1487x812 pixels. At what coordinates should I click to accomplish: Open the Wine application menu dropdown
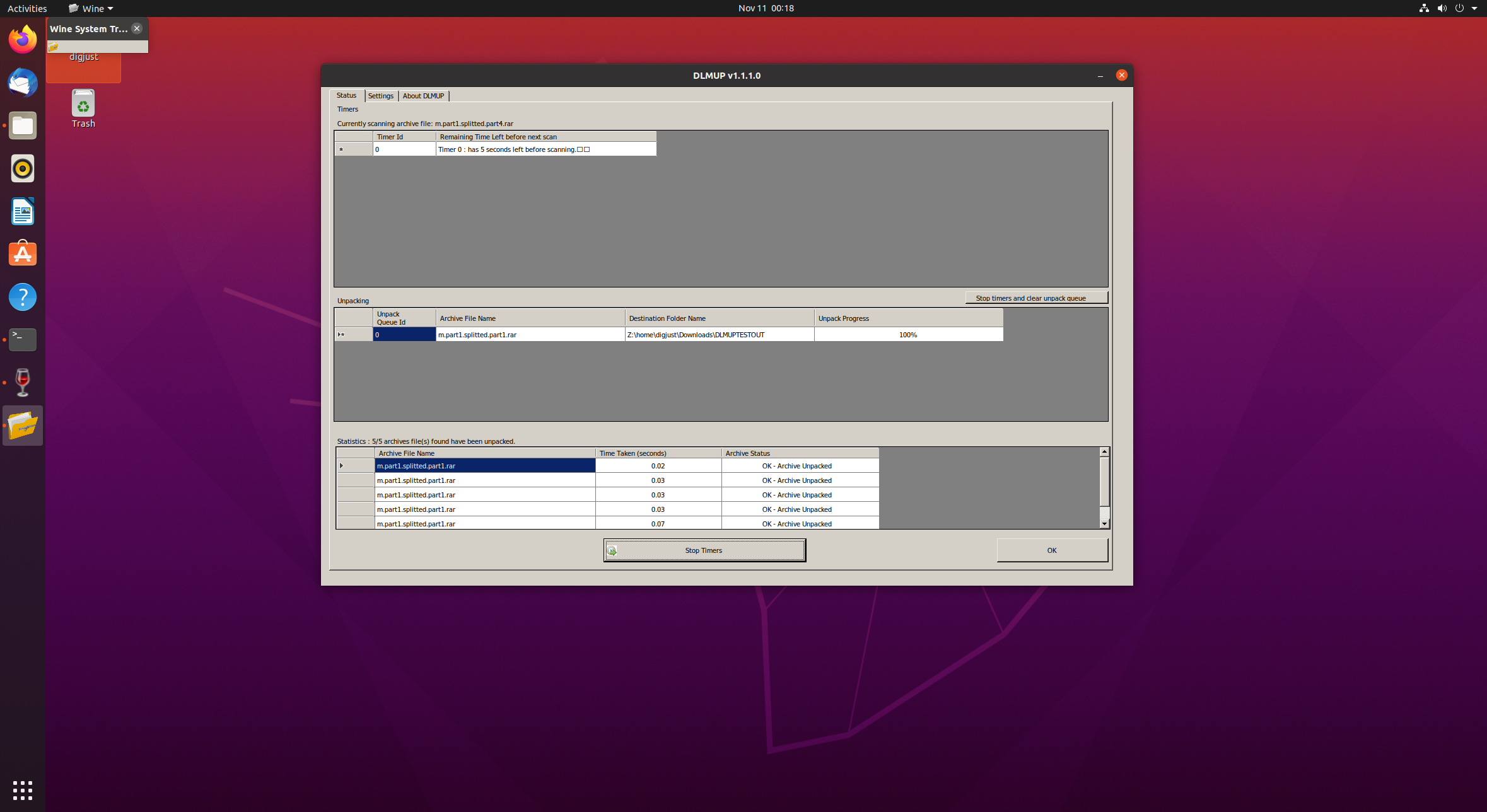click(91, 8)
